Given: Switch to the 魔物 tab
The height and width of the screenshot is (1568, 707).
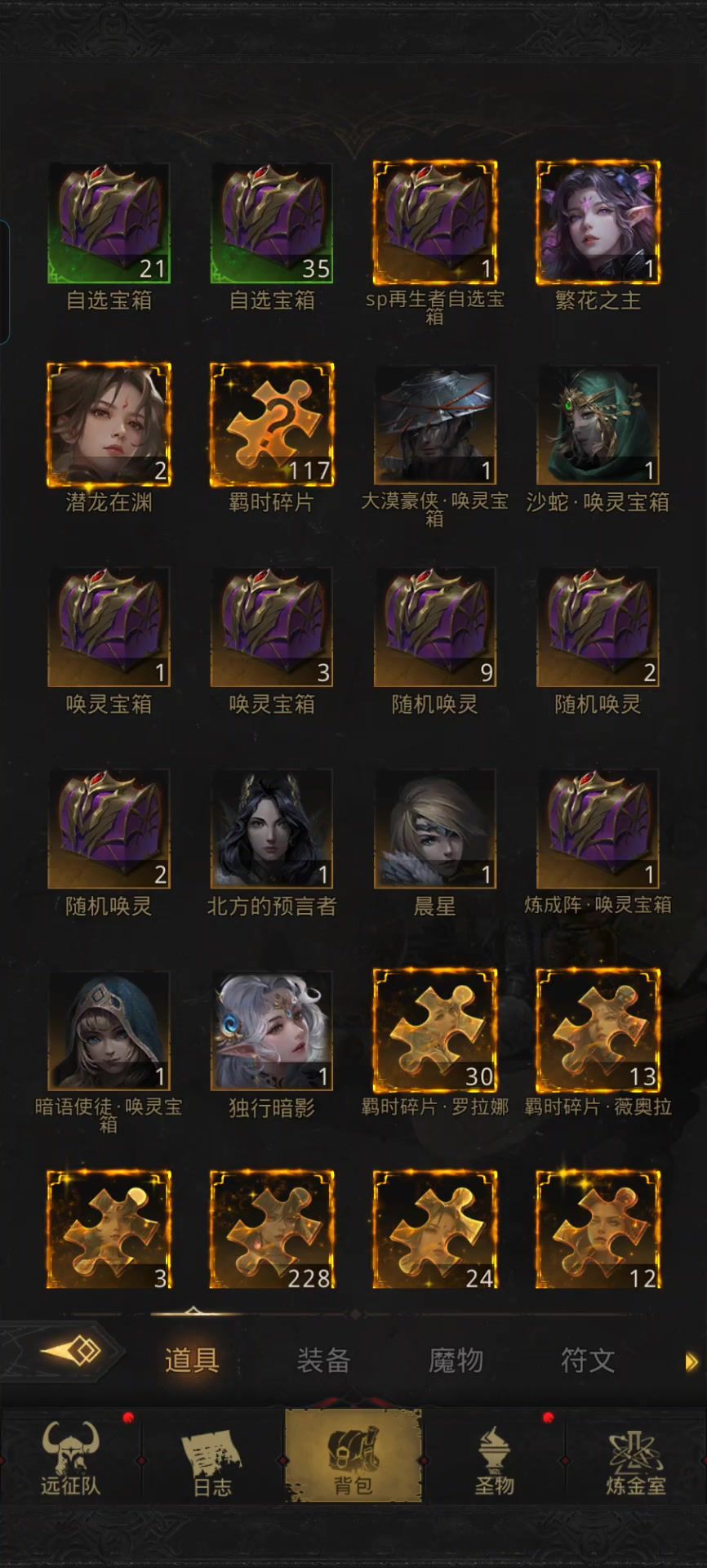Looking at the screenshot, I should (x=456, y=1360).
